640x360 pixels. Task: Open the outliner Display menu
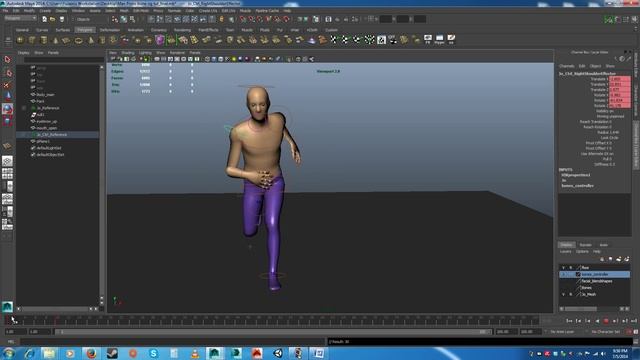(23, 53)
